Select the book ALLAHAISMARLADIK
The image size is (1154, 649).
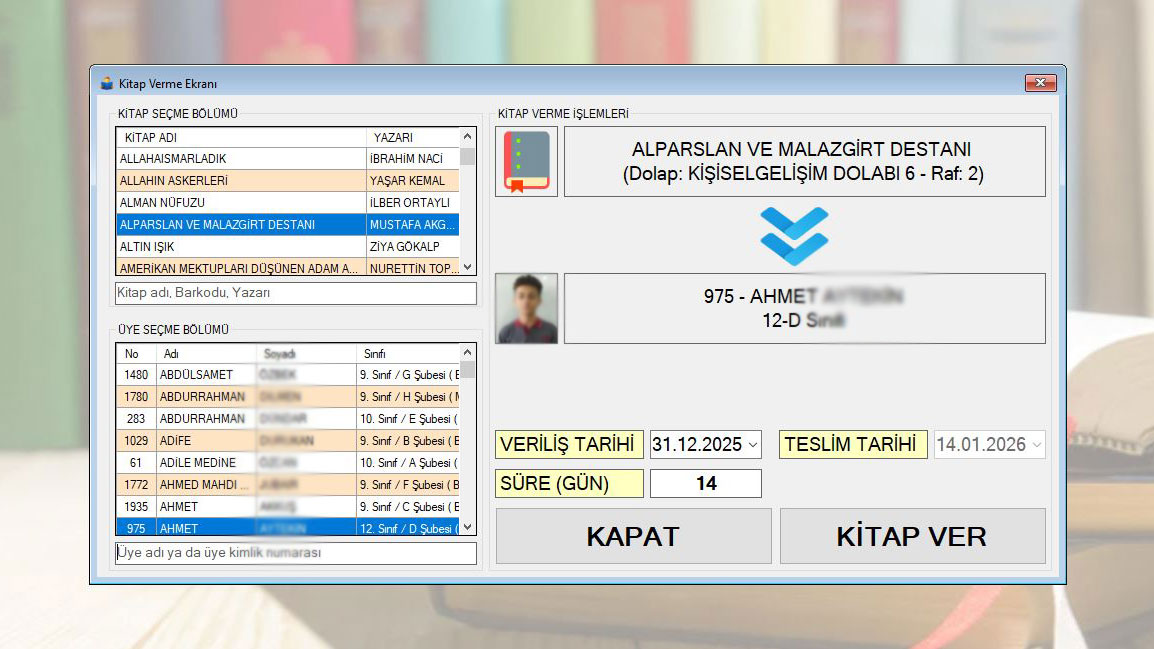click(x=240, y=159)
